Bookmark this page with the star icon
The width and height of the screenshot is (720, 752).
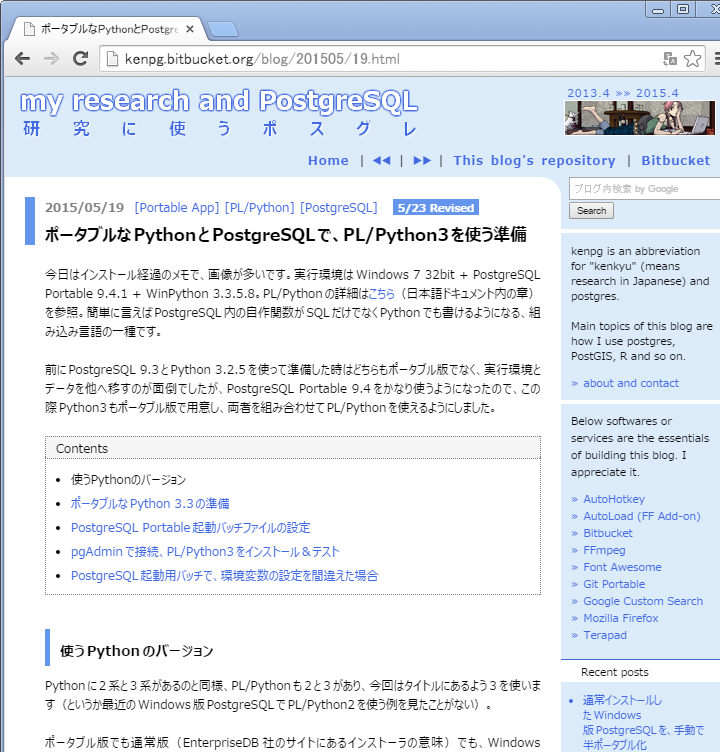point(692,59)
